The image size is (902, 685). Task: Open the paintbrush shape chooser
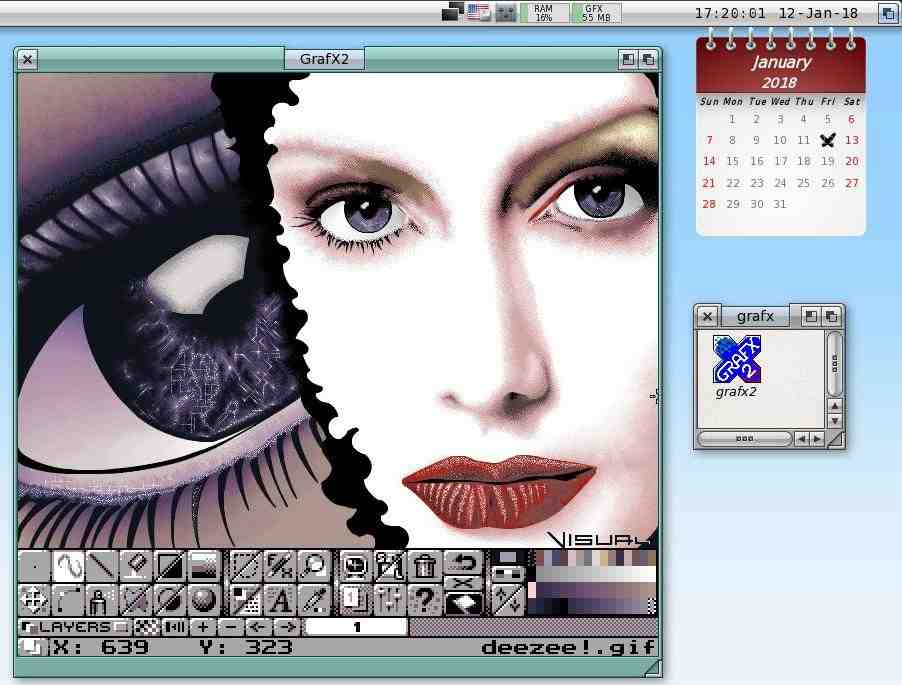pos(35,567)
